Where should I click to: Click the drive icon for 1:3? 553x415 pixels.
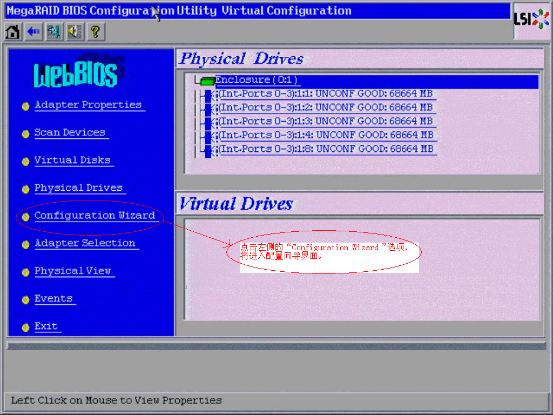point(208,123)
